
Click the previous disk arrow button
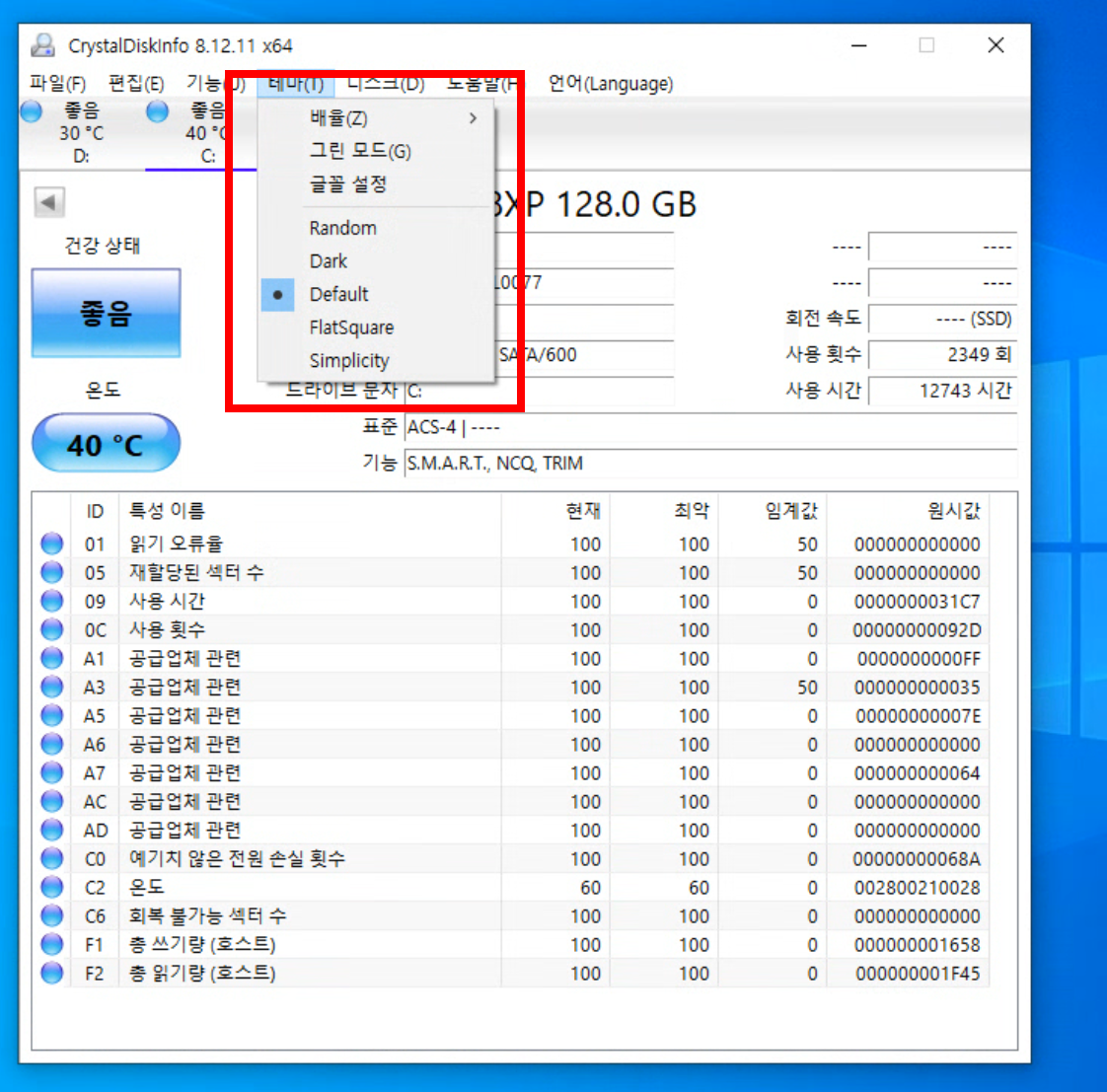tap(49, 202)
